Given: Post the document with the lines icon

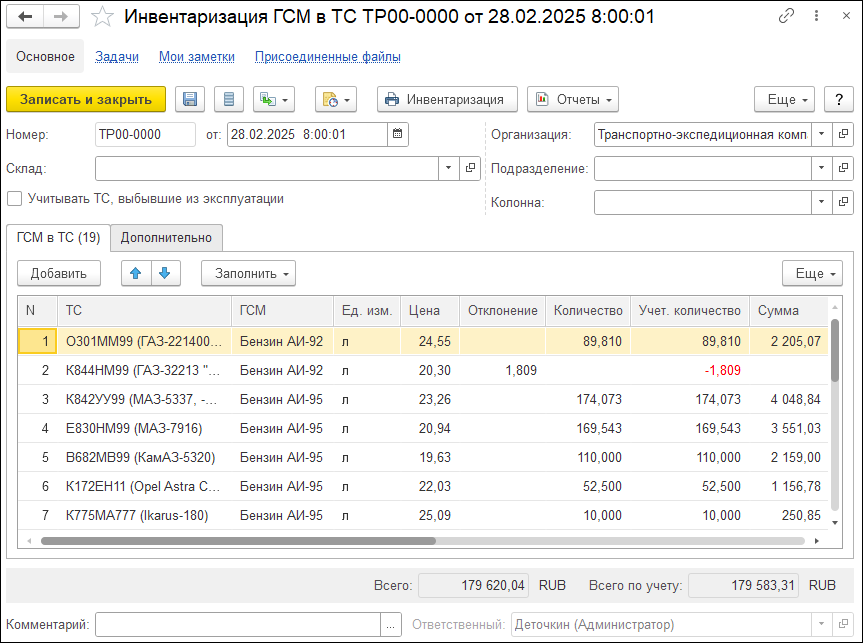Looking at the screenshot, I should 229,100.
